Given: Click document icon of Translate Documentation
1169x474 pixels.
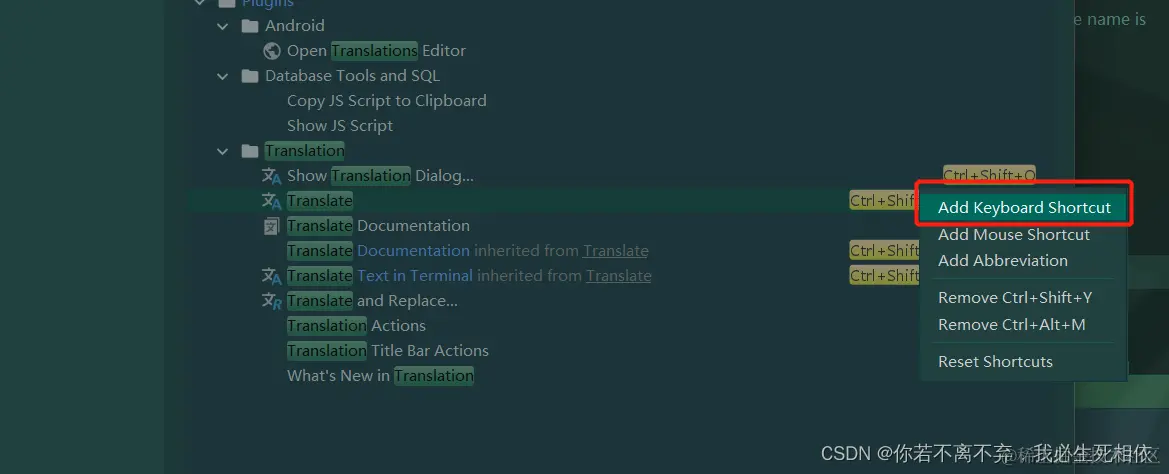Looking at the screenshot, I should point(271,227).
